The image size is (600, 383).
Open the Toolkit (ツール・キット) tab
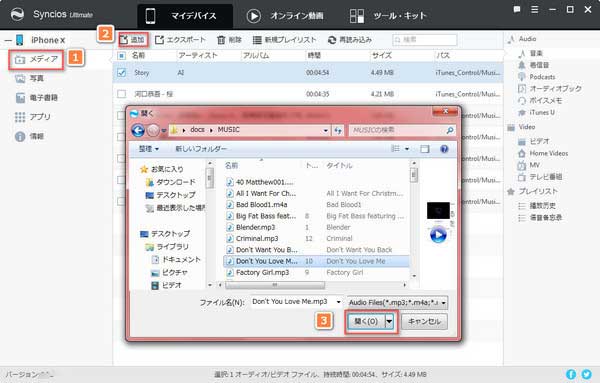pyautogui.click(x=388, y=16)
